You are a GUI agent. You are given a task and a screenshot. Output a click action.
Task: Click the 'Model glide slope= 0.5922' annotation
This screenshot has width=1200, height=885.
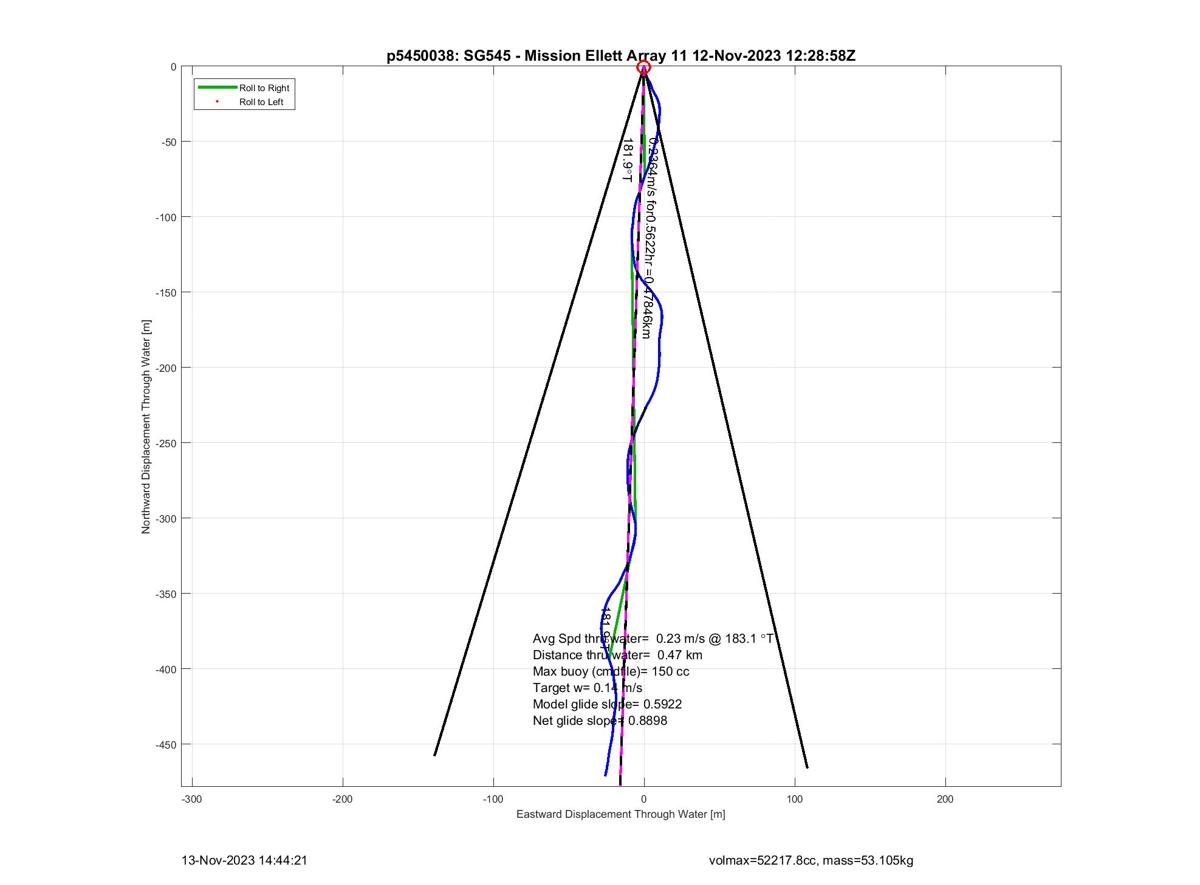608,704
